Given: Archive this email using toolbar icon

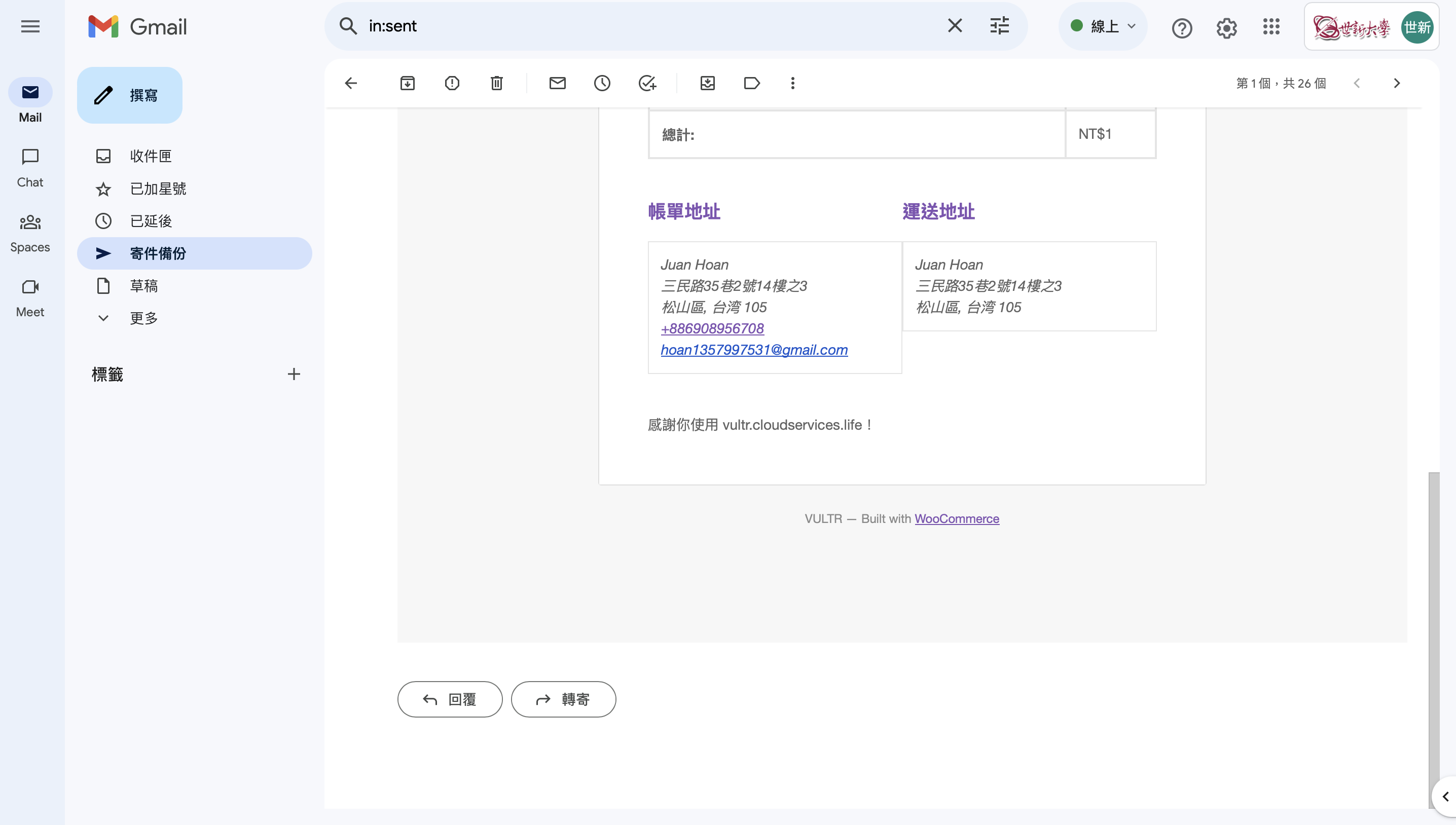Looking at the screenshot, I should point(407,83).
